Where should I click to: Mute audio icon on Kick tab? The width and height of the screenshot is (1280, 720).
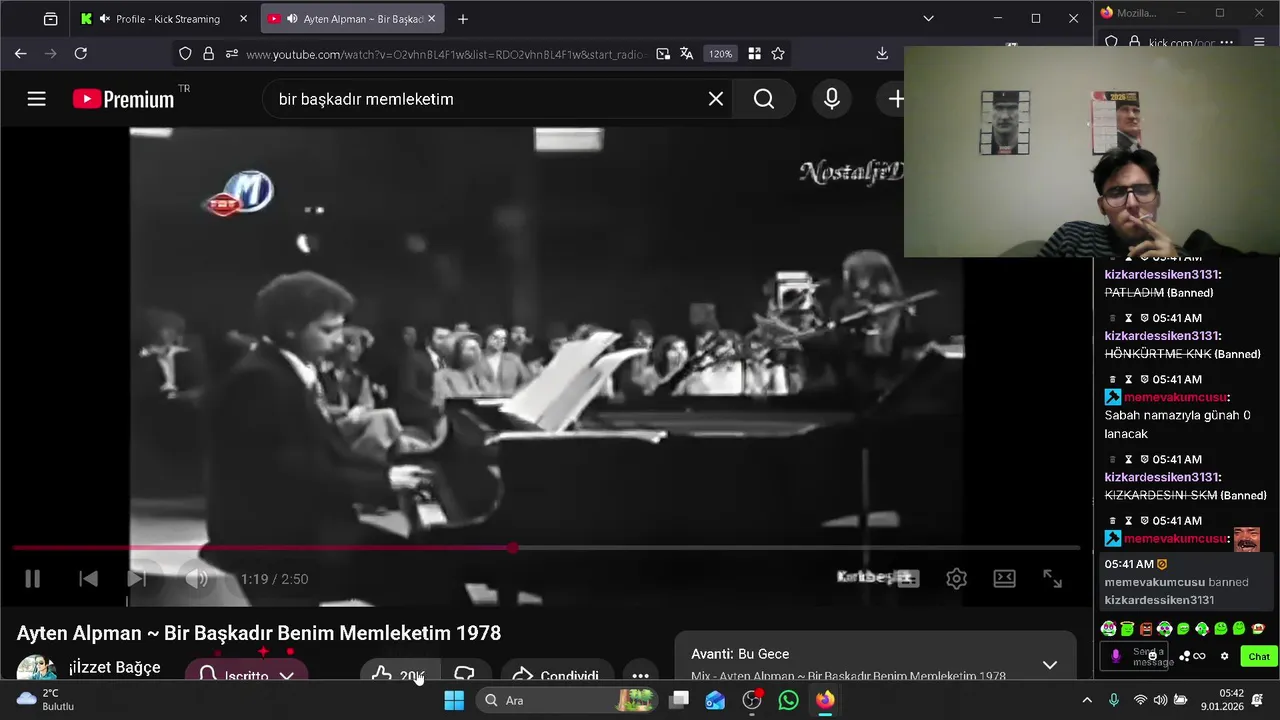[x=105, y=19]
